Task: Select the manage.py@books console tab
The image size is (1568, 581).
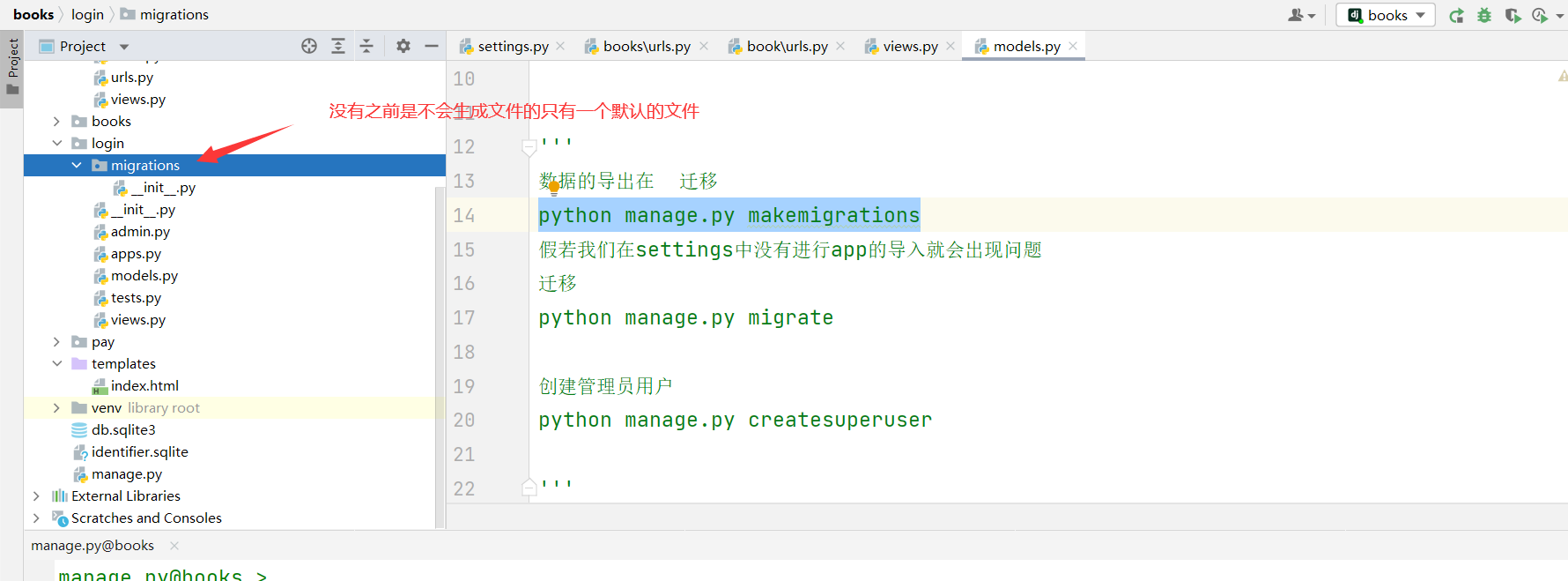Action: point(92,546)
